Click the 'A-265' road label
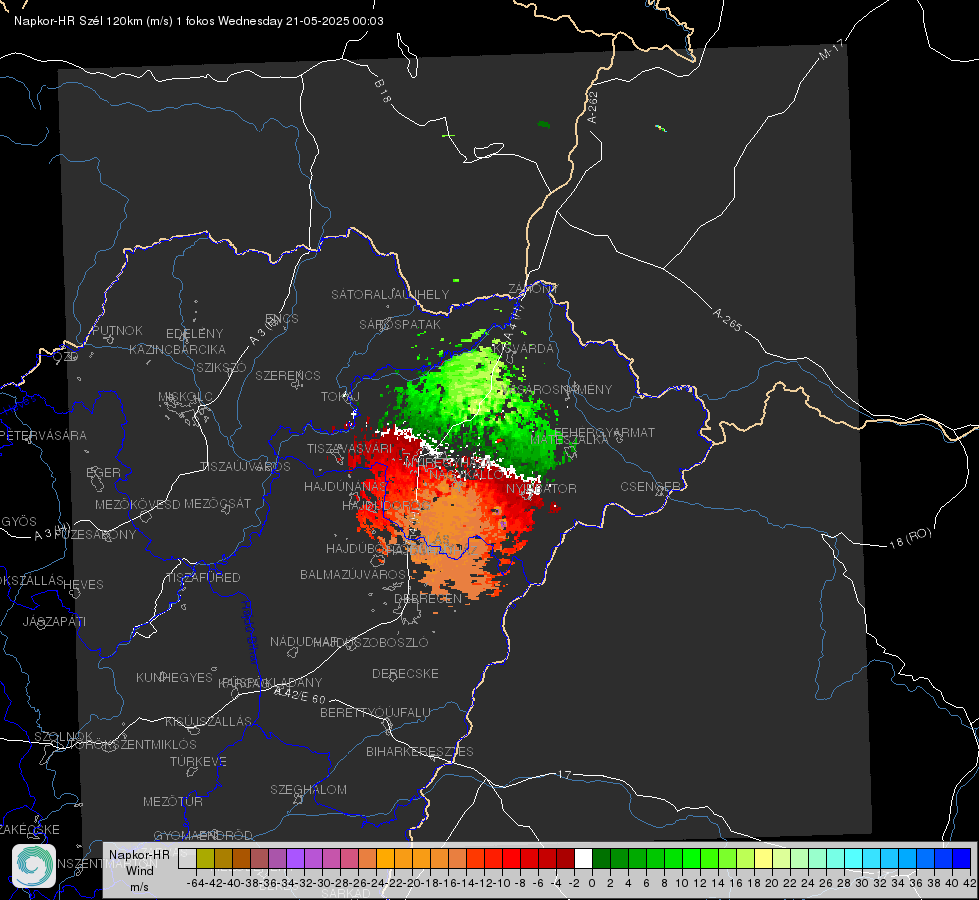This screenshot has height=900, width=979. click(x=727, y=320)
